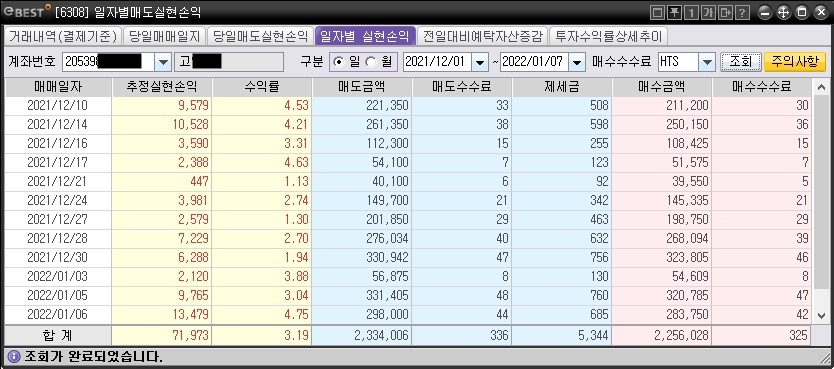Click the status message 조회가 완료되었습니다.
The height and width of the screenshot is (369, 834).
click(x=94, y=356)
